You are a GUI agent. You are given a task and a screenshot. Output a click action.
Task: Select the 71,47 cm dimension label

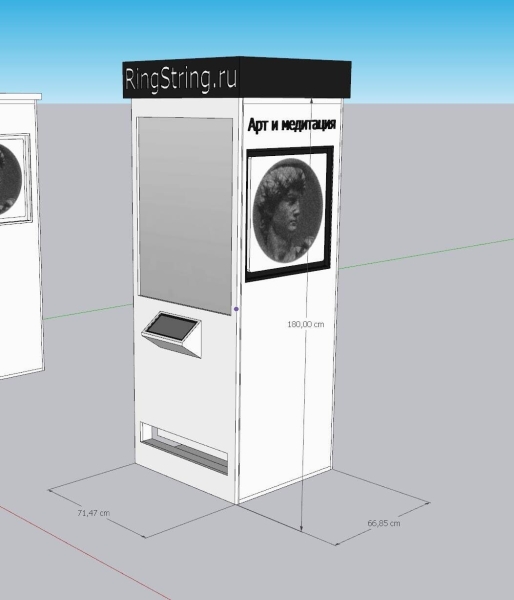(93, 513)
